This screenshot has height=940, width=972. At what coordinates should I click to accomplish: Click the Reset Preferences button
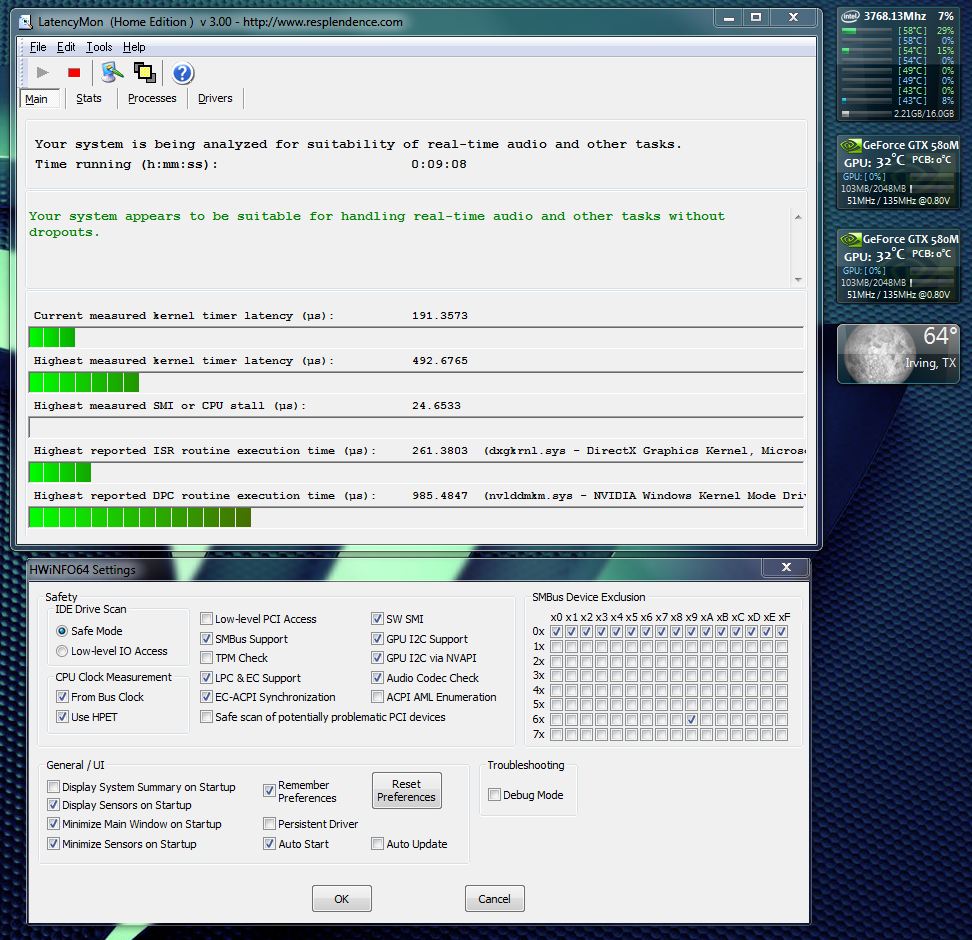point(407,791)
